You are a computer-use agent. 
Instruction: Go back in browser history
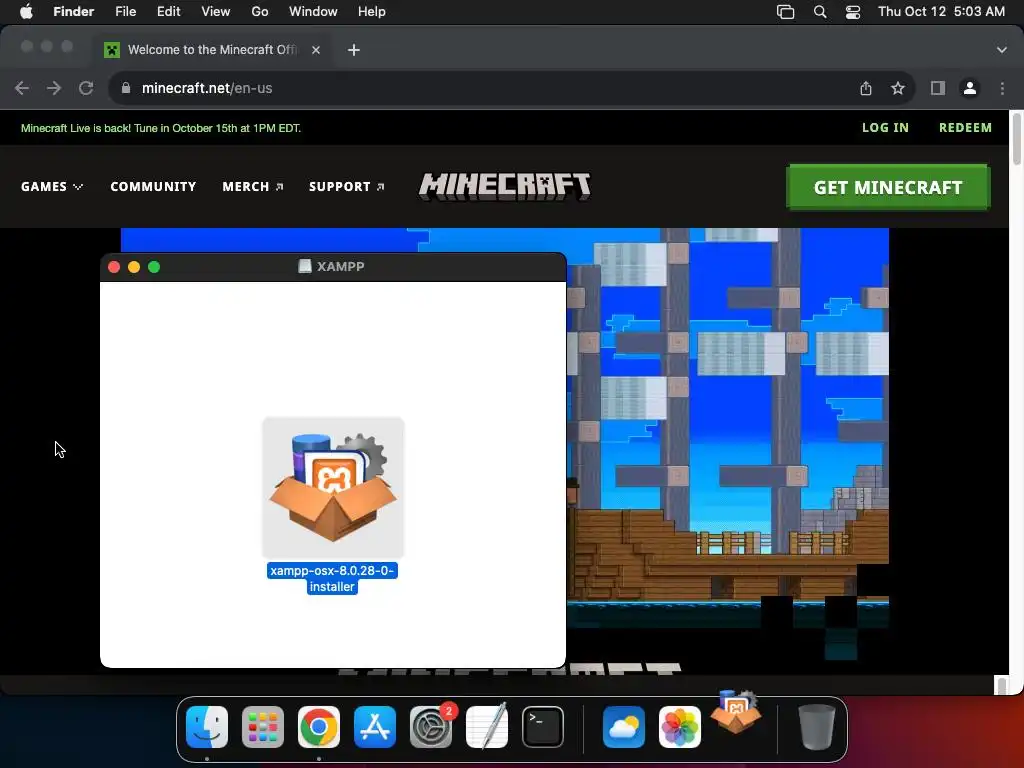pyautogui.click(x=22, y=88)
